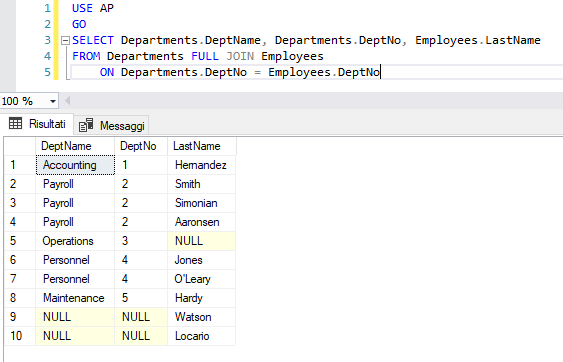Select the DeptName column header
Image resolution: width=563 pixels, height=362 pixels.
point(75,146)
